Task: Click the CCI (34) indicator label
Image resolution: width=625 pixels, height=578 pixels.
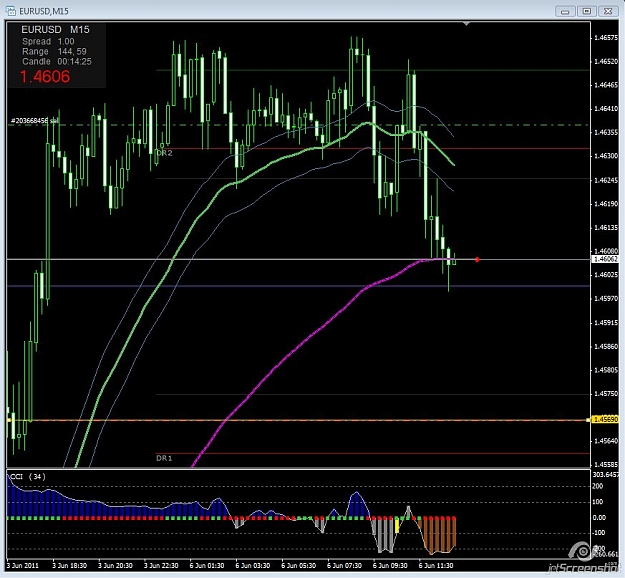Action: (x=28, y=477)
